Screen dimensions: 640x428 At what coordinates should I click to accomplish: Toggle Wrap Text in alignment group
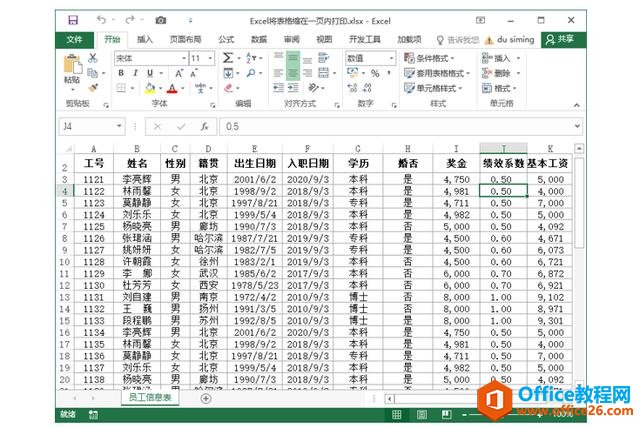(x=323, y=58)
